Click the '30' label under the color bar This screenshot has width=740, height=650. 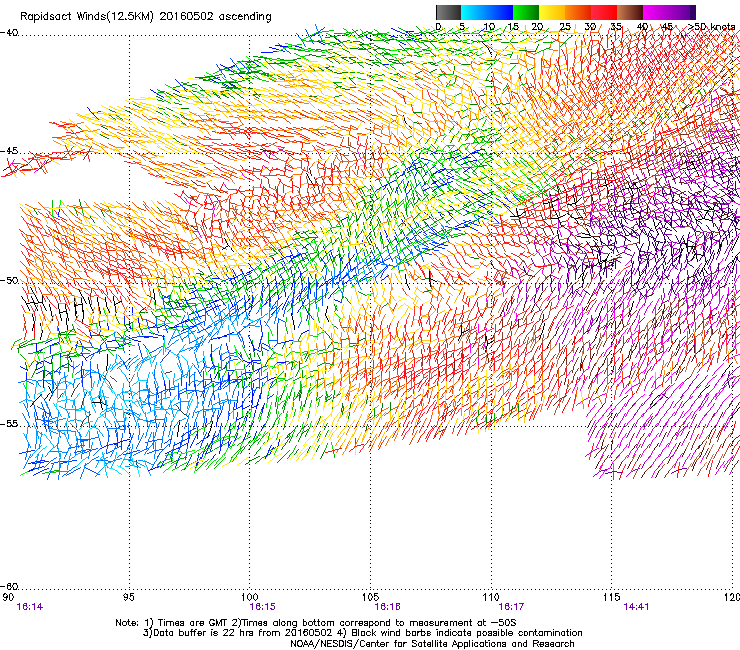coord(590,26)
